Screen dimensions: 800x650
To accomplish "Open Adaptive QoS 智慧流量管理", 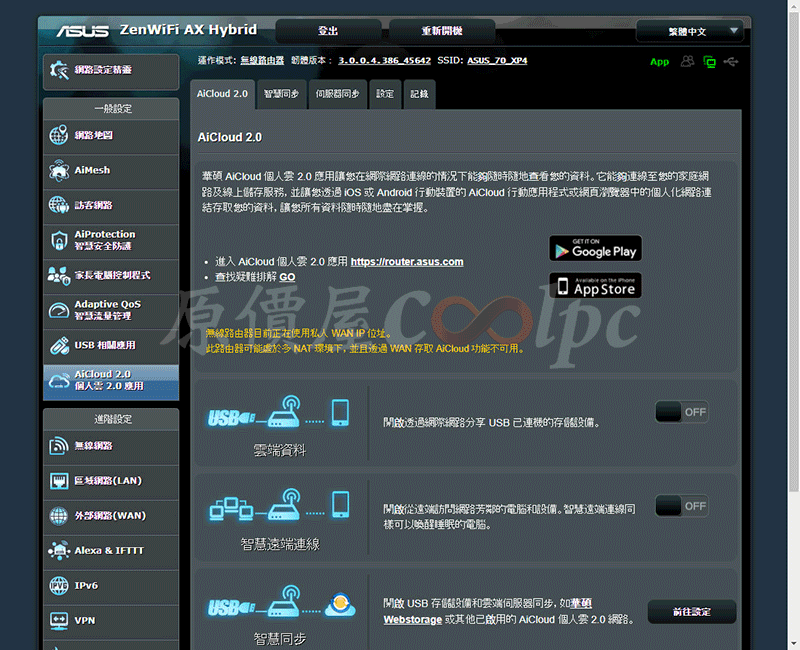I will 111,310.
